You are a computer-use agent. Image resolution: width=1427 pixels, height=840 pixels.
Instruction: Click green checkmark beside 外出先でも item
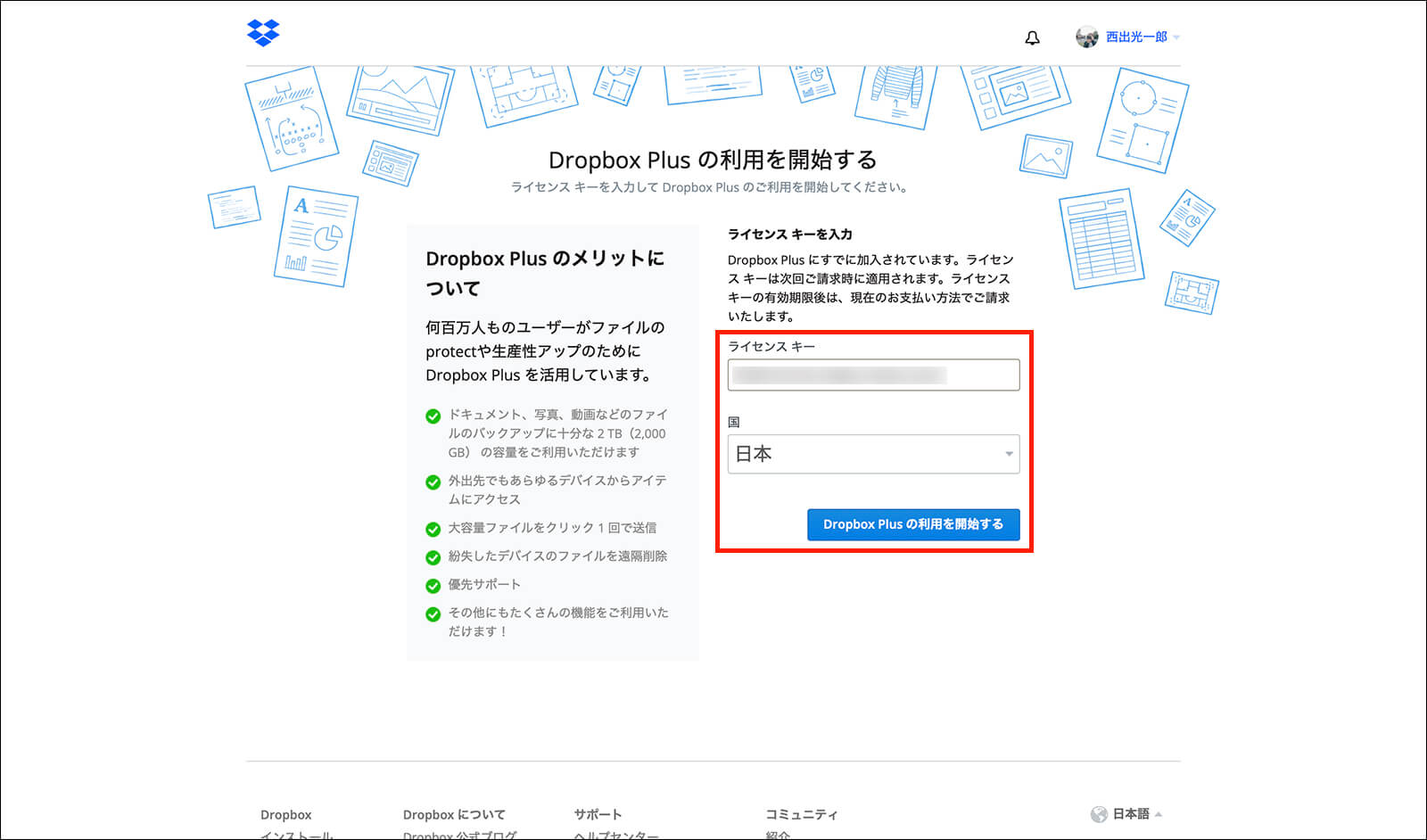(x=433, y=482)
